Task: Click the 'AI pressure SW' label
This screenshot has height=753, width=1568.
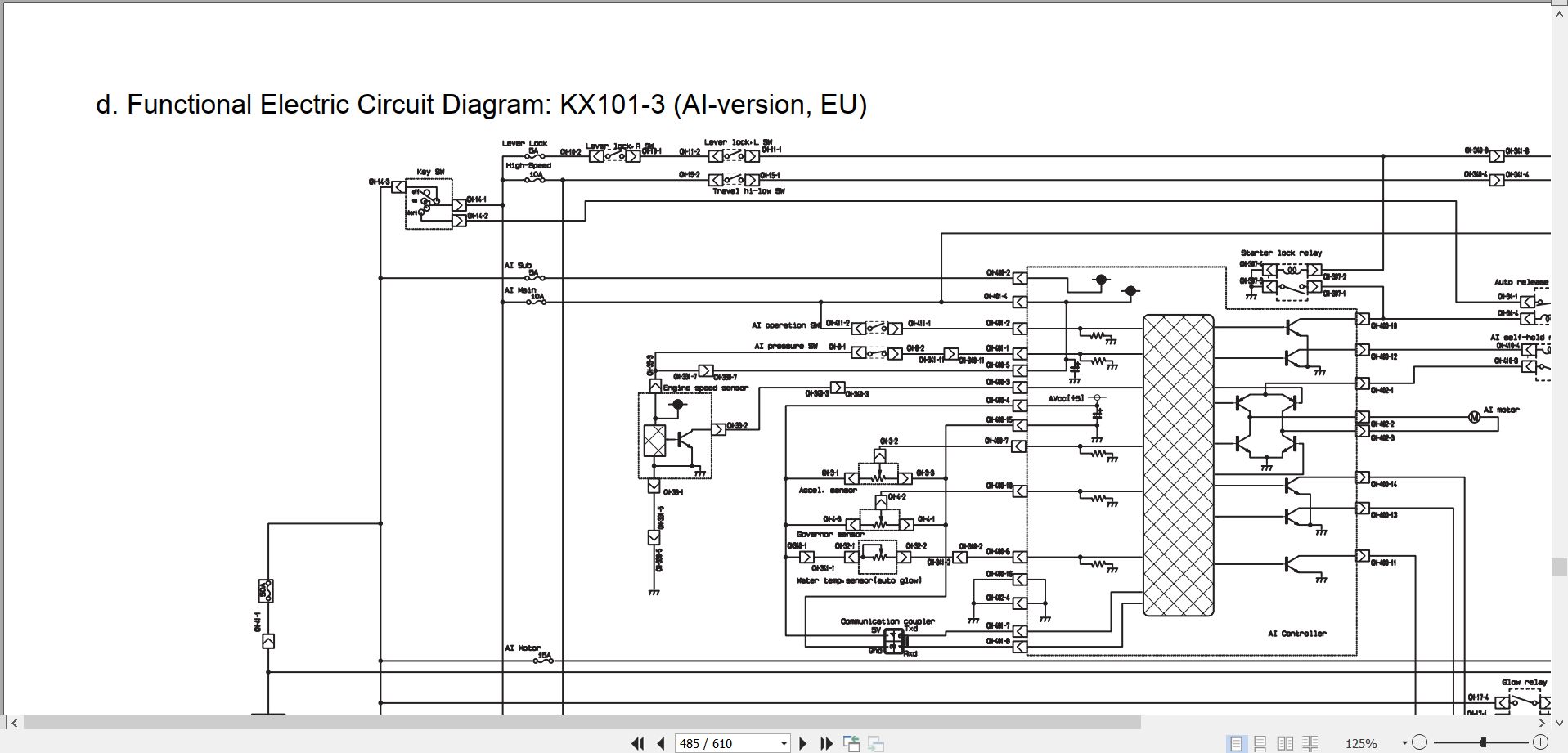Action: tap(786, 347)
